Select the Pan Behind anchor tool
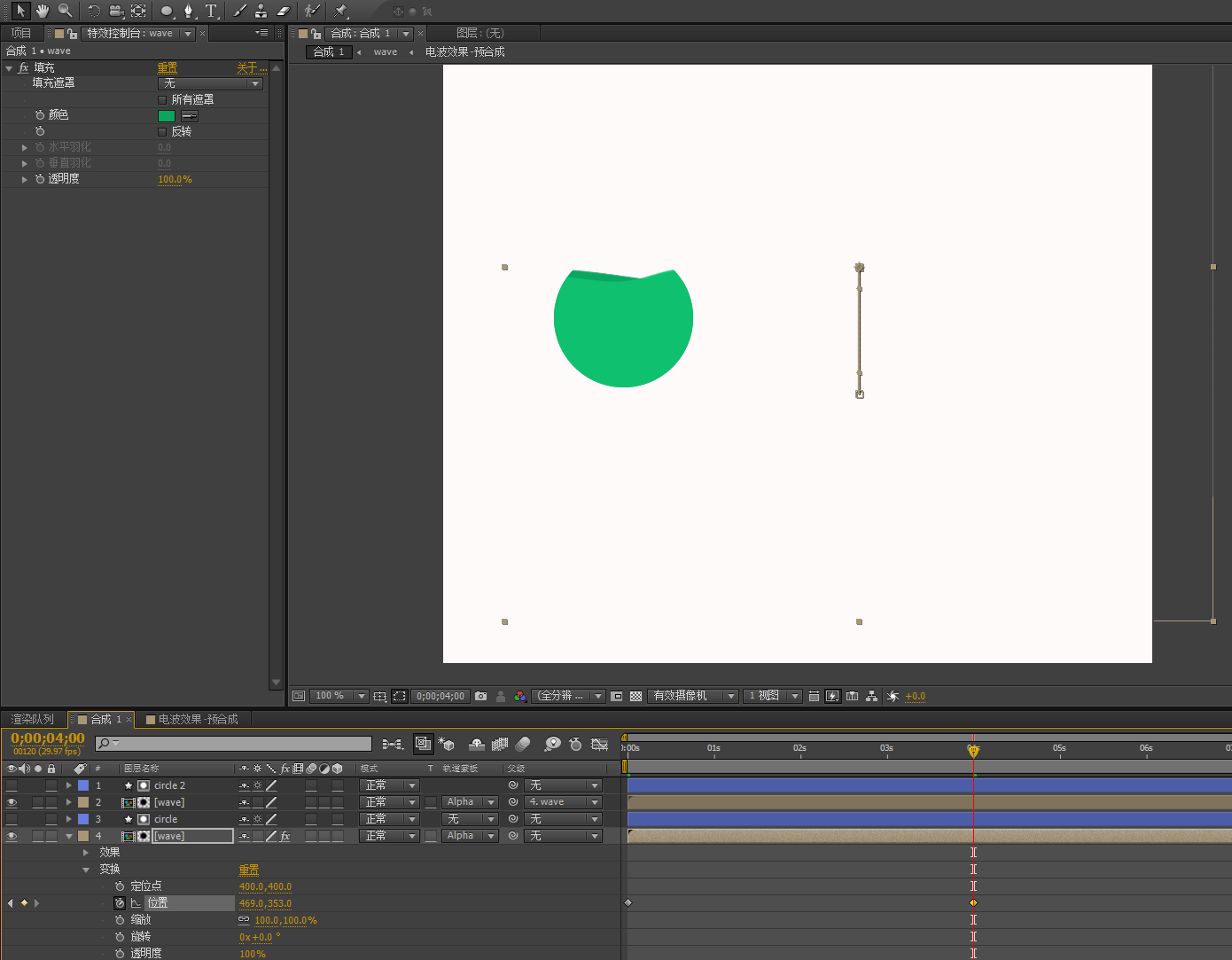Viewport: 1232px width, 960px height. [138, 11]
